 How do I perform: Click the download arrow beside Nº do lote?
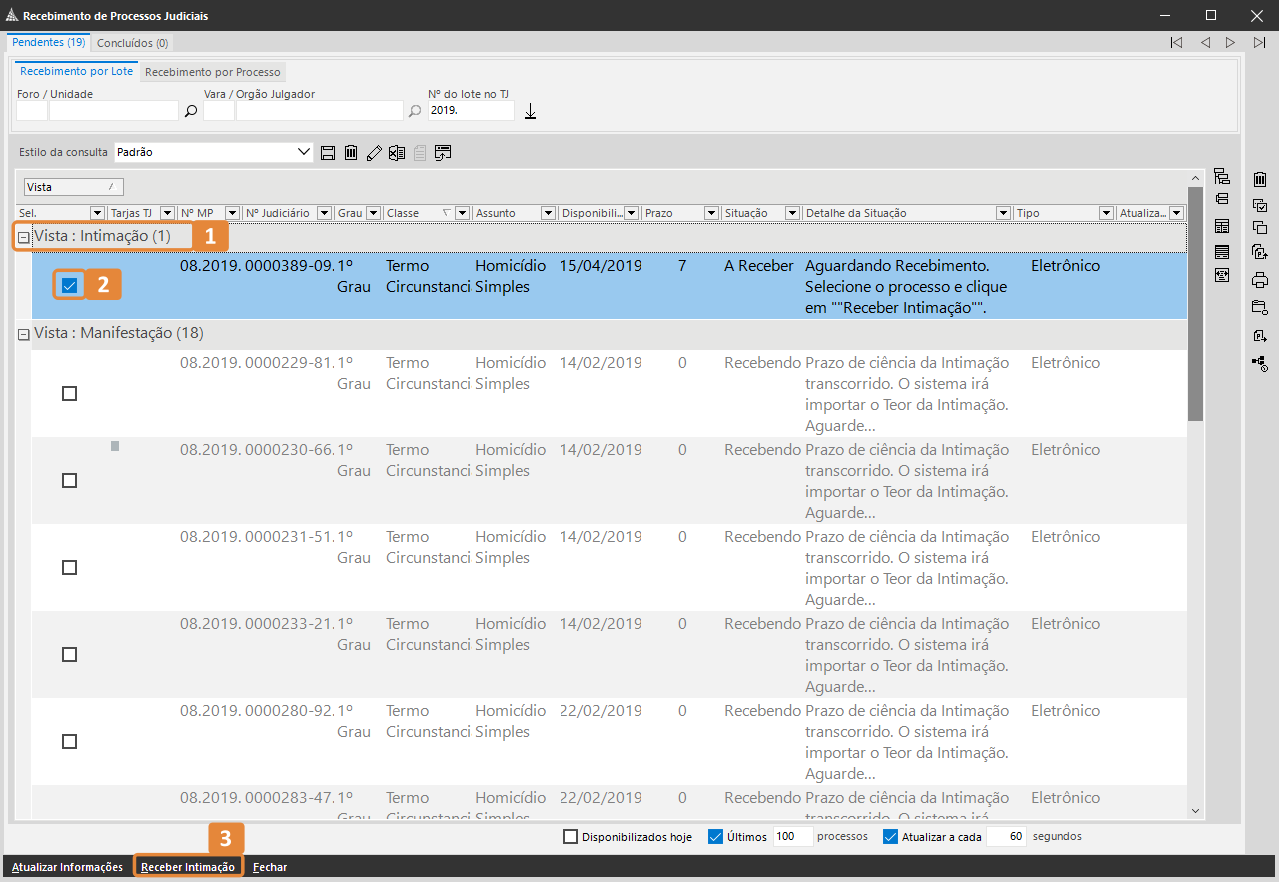(x=531, y=111)
